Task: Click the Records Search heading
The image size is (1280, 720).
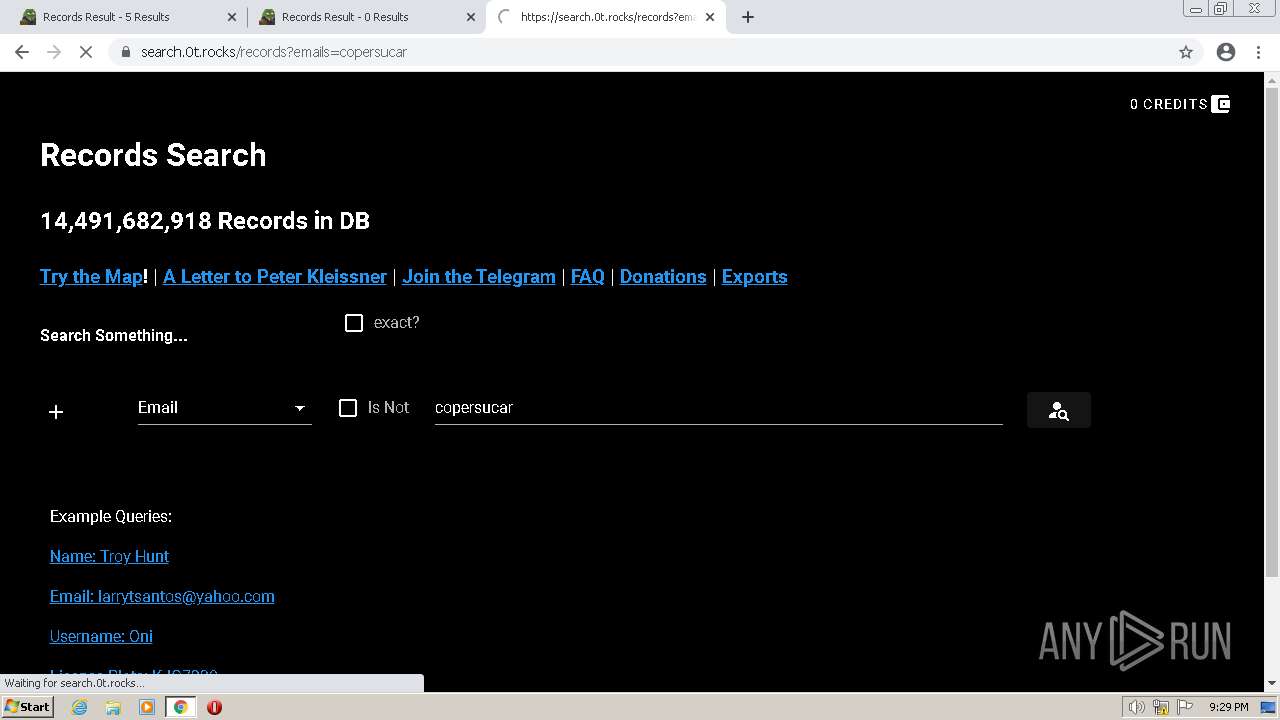Action: [x=153, y=155]
